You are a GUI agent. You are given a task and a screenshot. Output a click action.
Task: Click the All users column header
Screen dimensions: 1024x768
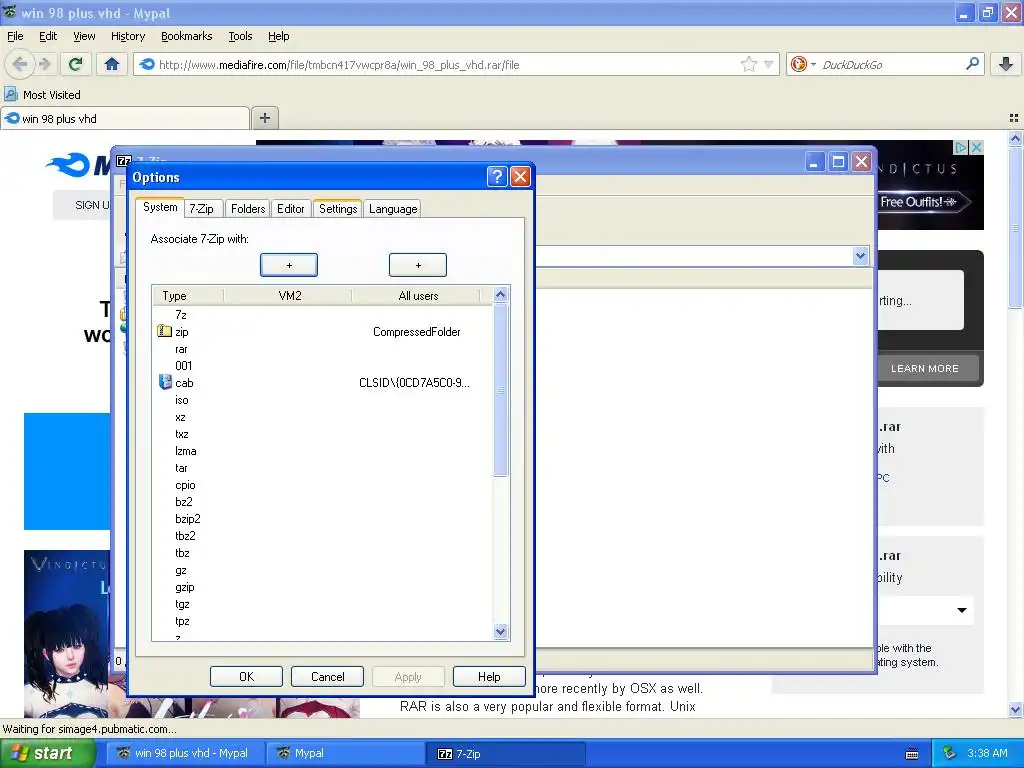pos(417,295)
